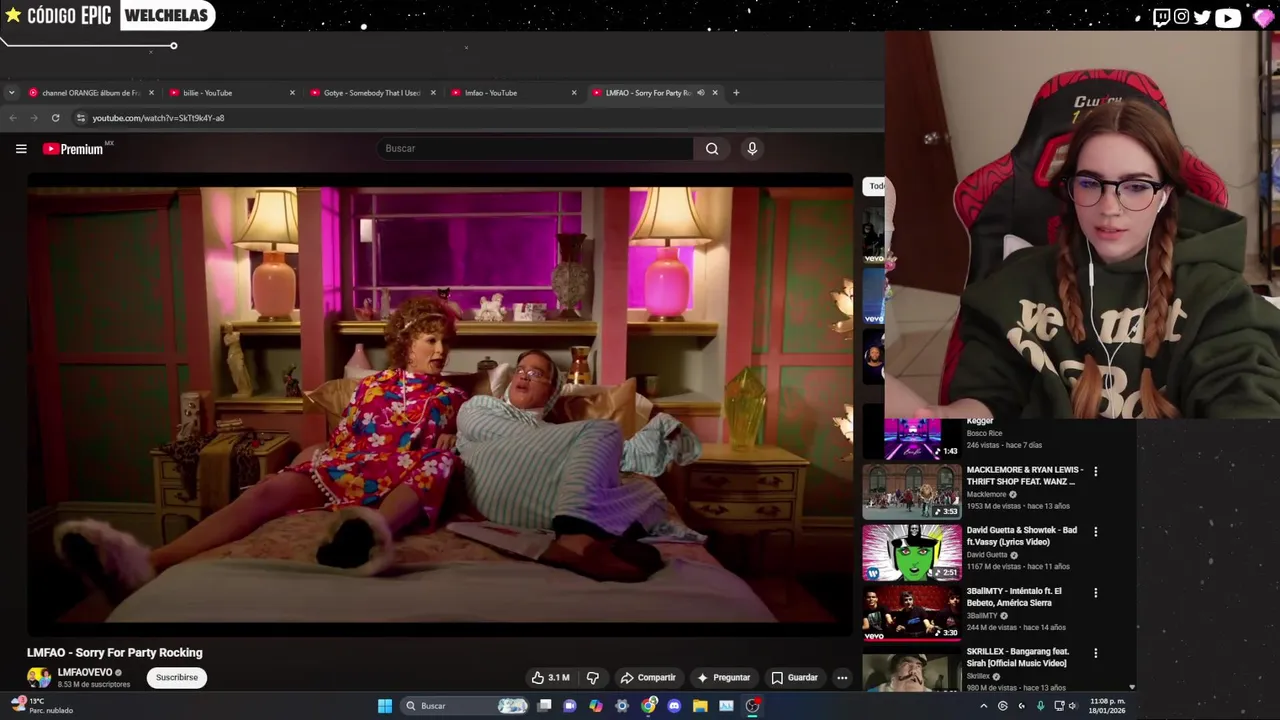This screenshot has width=1280, height=720.
Task: Open the YouTube hamburger guide menu
Action: click(21, 149)
